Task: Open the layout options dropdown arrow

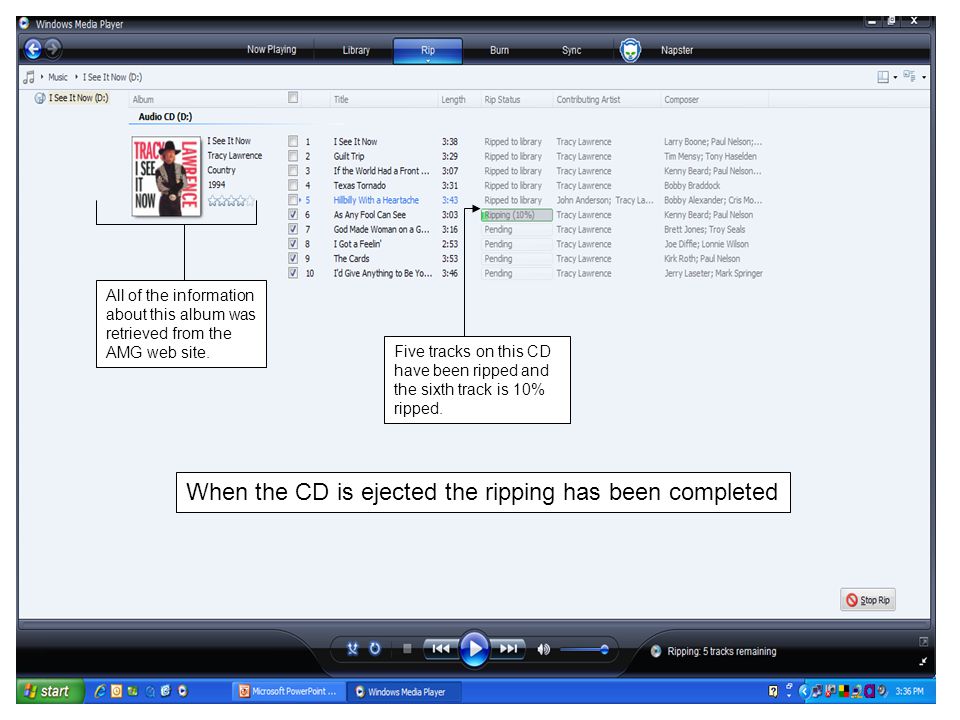Action: click(x=895, y=78)
